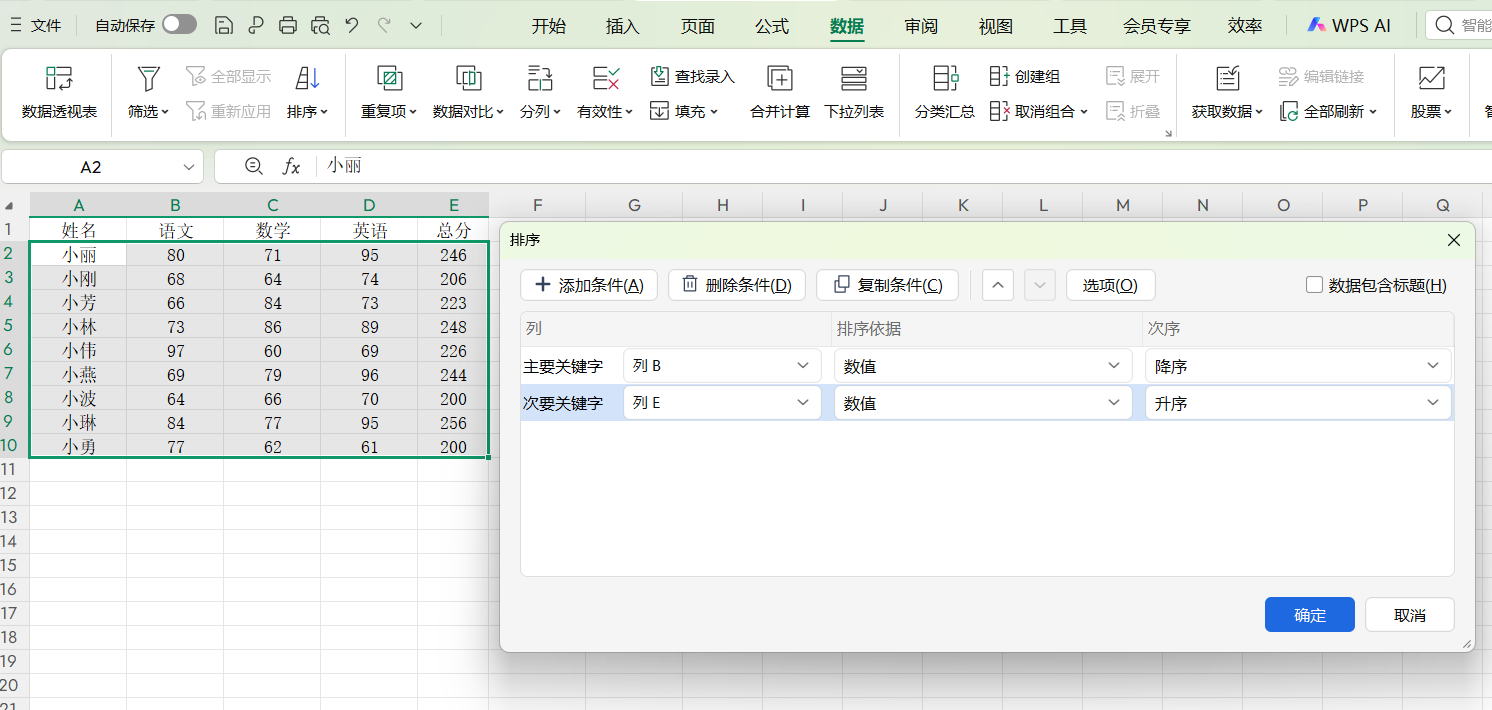Click the 有效性 (Validation) icon
The image size is (1492, 710).
tap(602, 90)
